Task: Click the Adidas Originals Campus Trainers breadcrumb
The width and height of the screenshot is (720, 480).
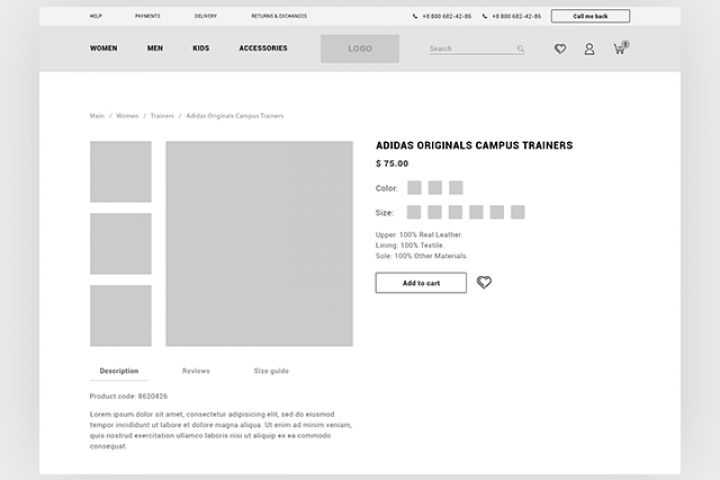Action: point(235,116)
